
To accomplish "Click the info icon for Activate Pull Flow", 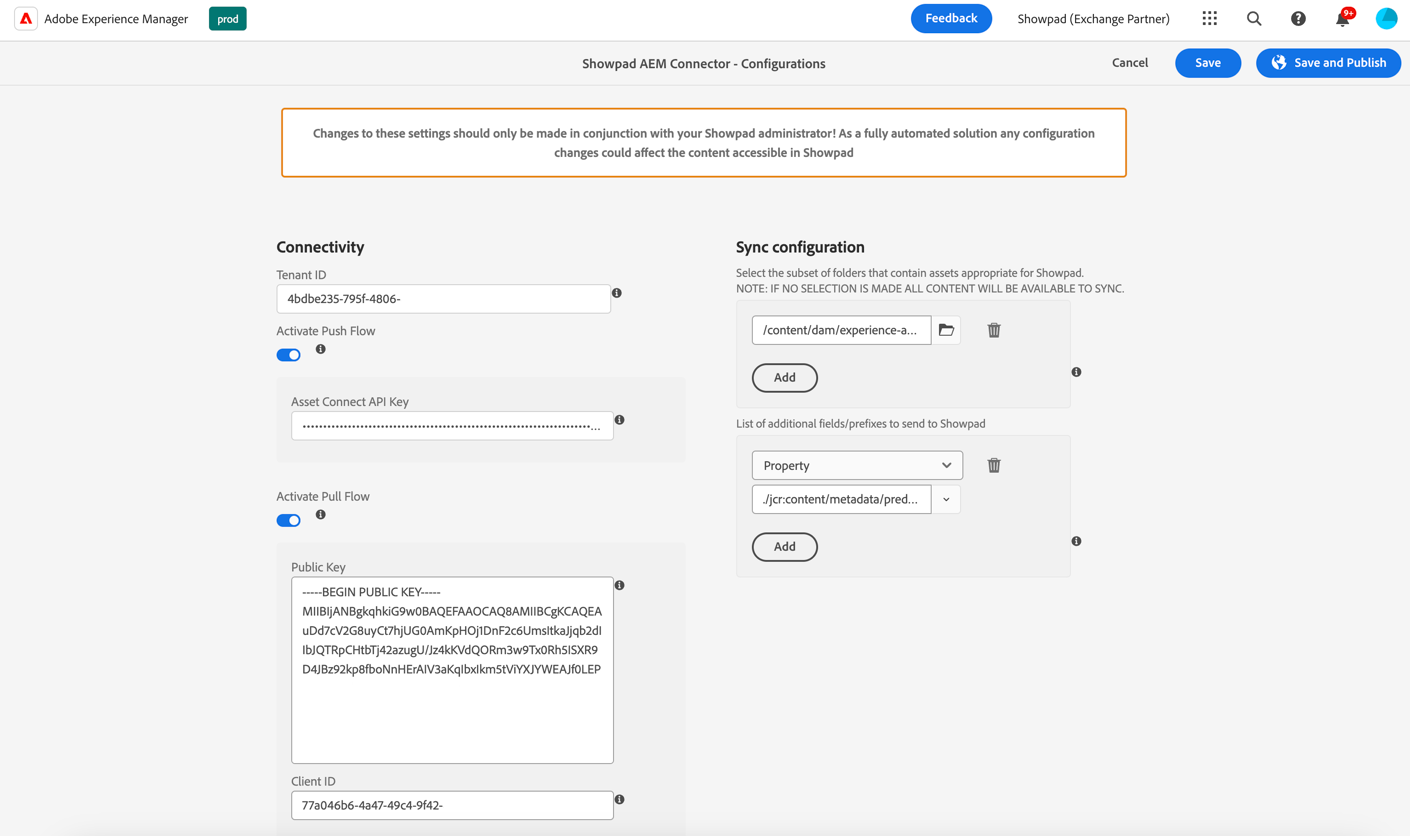I will click(321, 515).
